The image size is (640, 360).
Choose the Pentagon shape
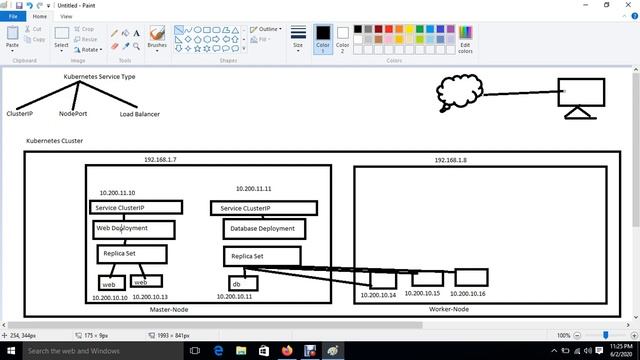click(198, 39)
